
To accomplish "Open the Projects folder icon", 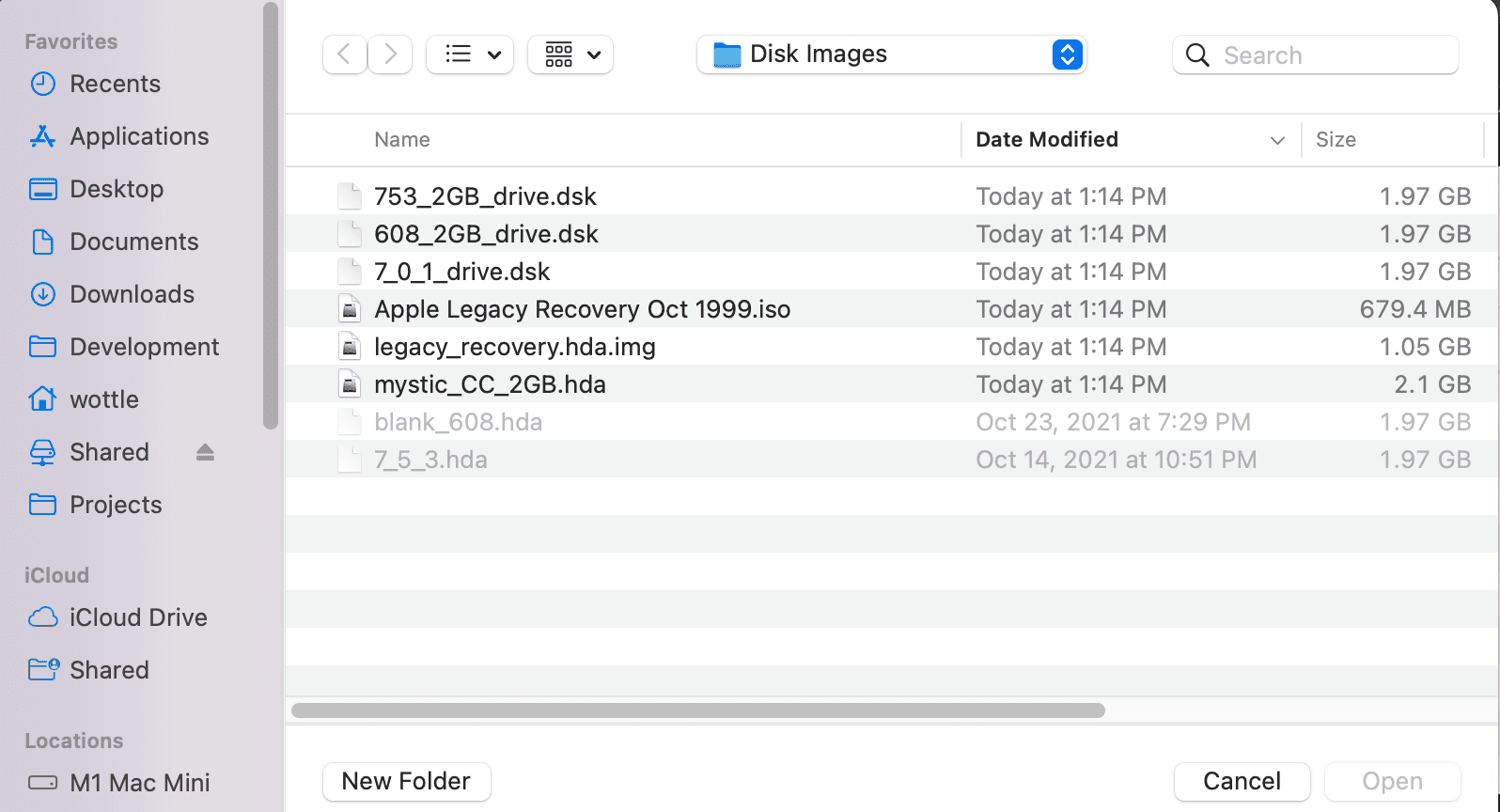I will 42,505.
